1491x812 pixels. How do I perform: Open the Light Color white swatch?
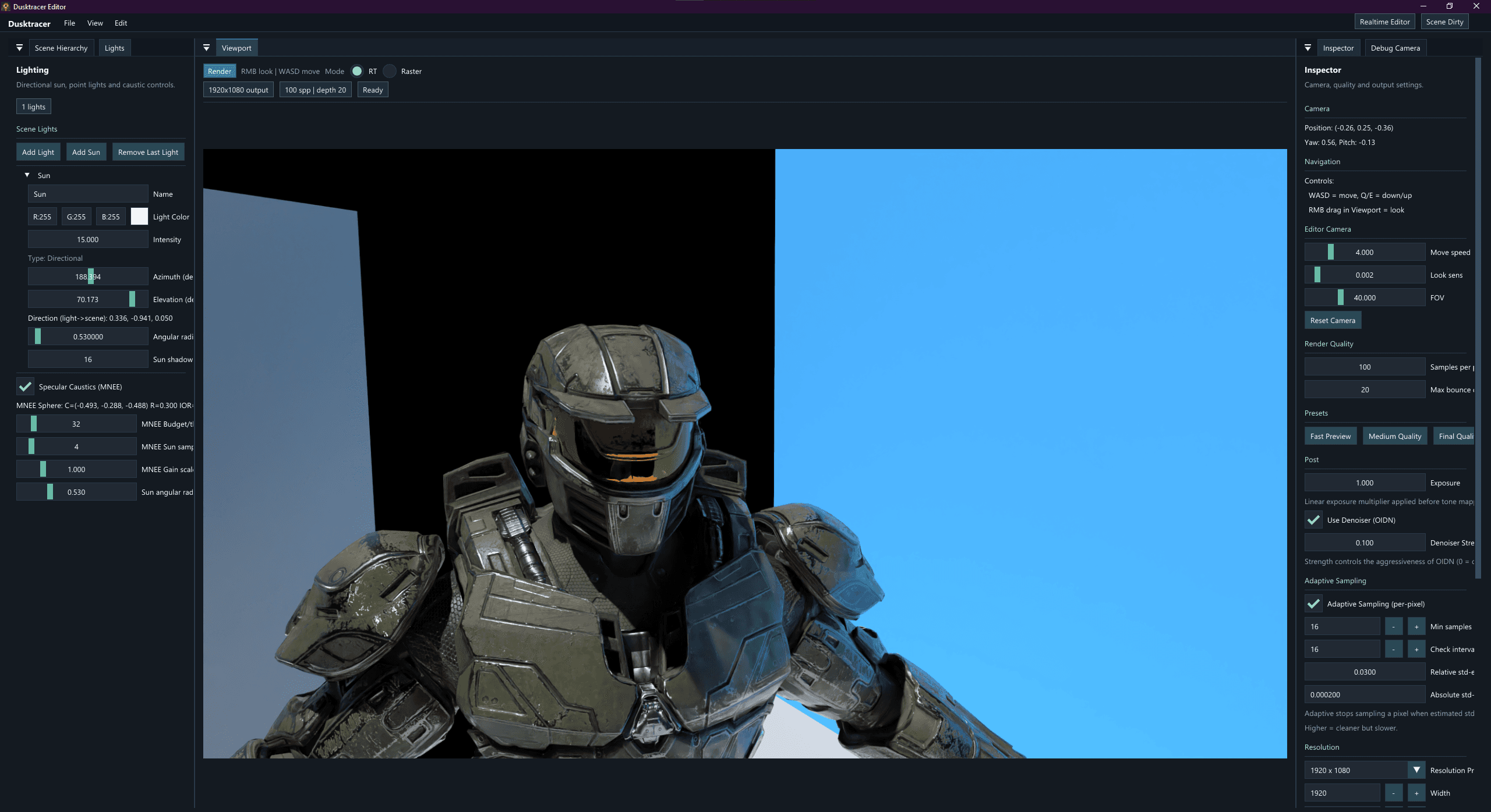click(x=139, y=217)
